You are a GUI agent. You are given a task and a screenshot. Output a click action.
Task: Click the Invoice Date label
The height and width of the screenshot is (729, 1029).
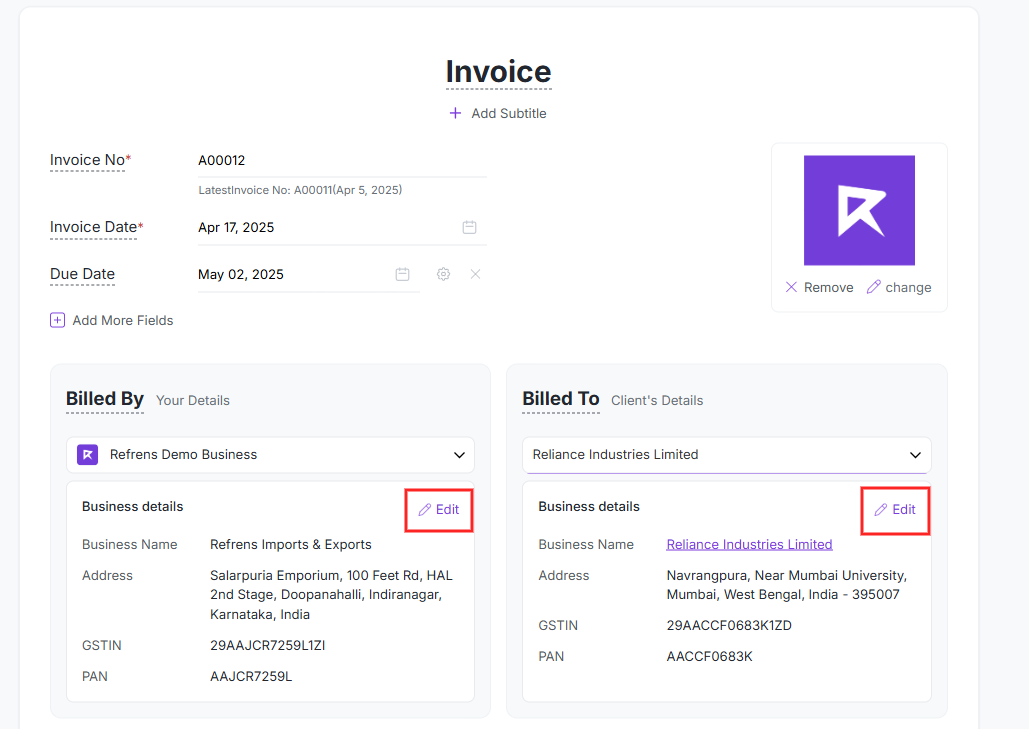94,227
